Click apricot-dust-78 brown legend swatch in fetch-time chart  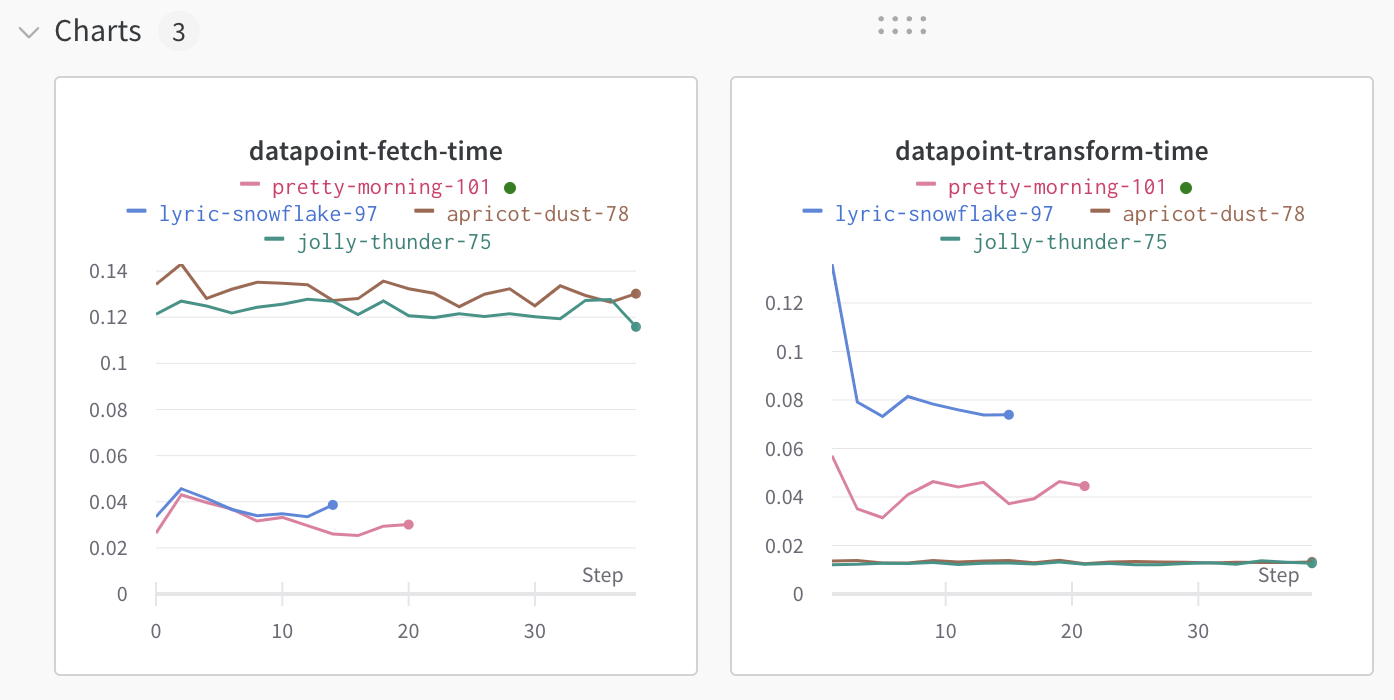pos(424,212)
